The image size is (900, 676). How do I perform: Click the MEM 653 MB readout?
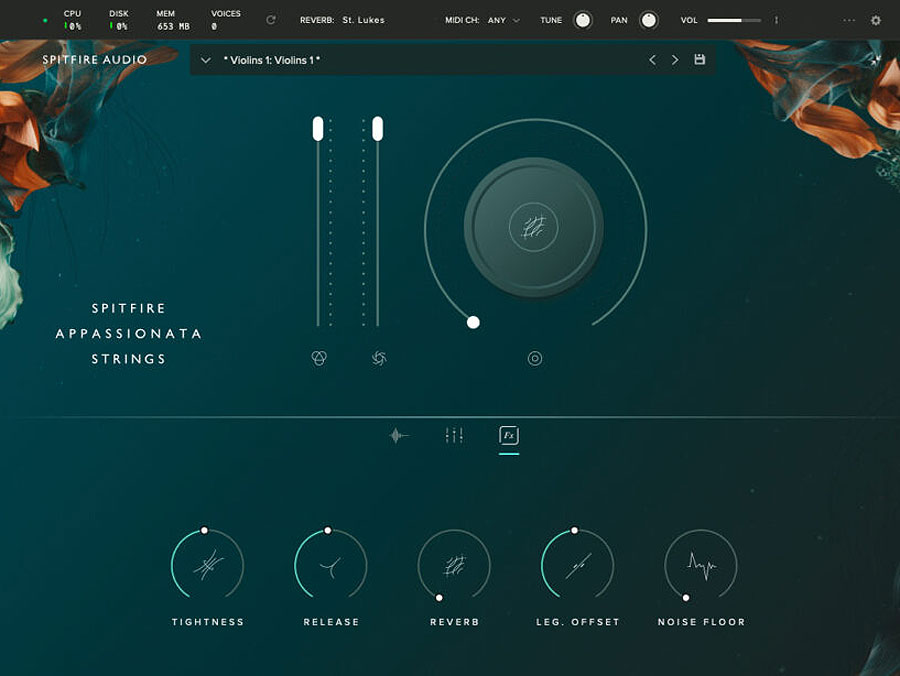click(x=173, y=20)
